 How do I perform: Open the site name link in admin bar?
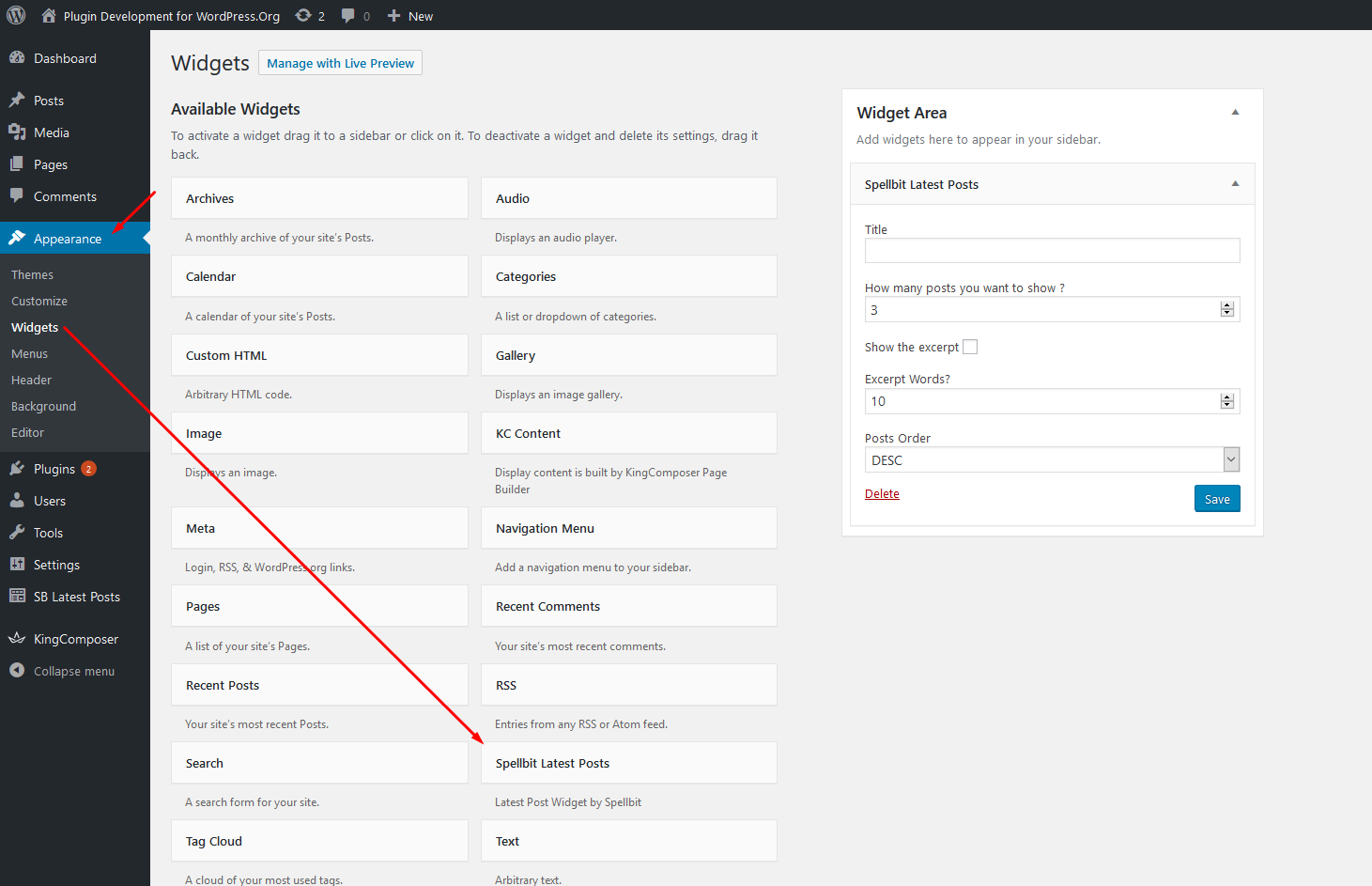click(172, 16)
